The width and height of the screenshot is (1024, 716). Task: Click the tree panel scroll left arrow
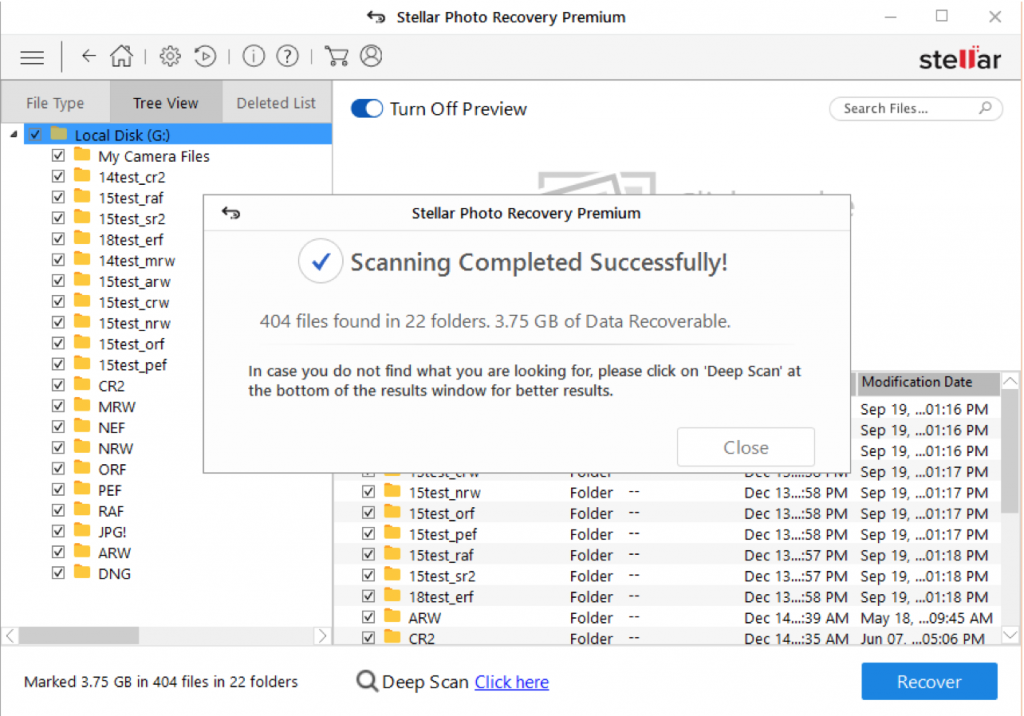10,636
